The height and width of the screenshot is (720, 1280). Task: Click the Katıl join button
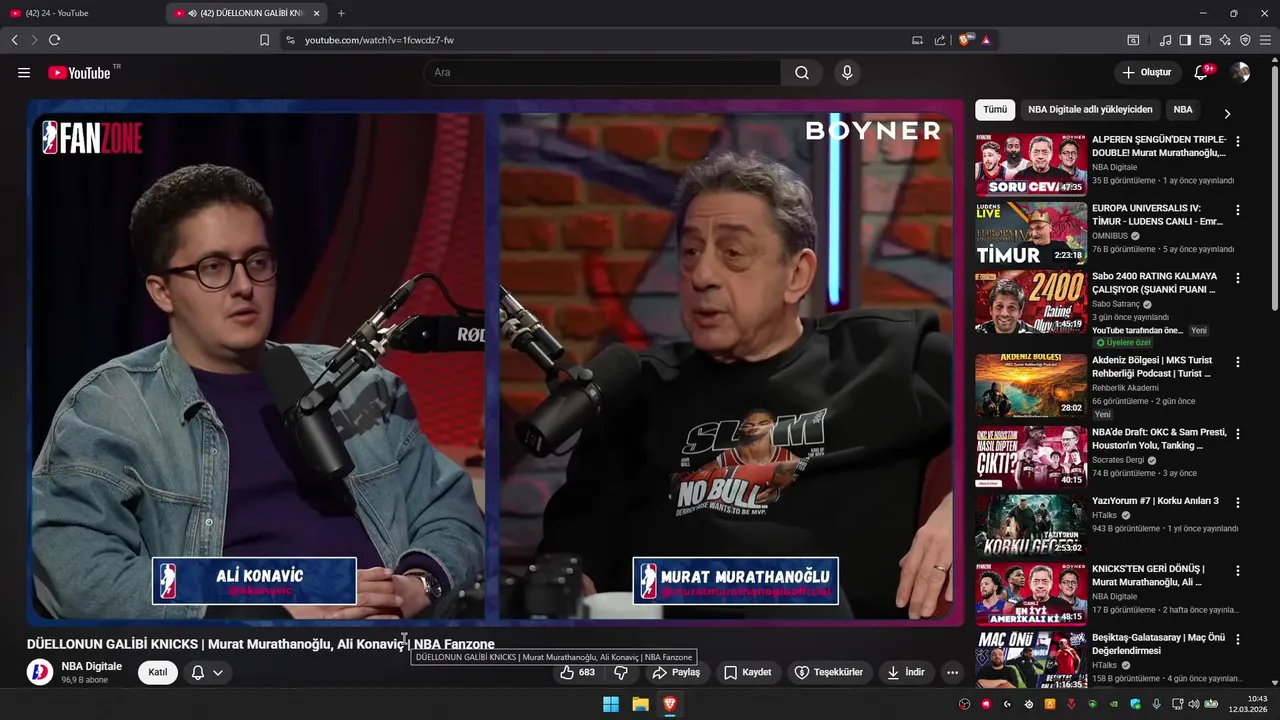tap(158, 672)
